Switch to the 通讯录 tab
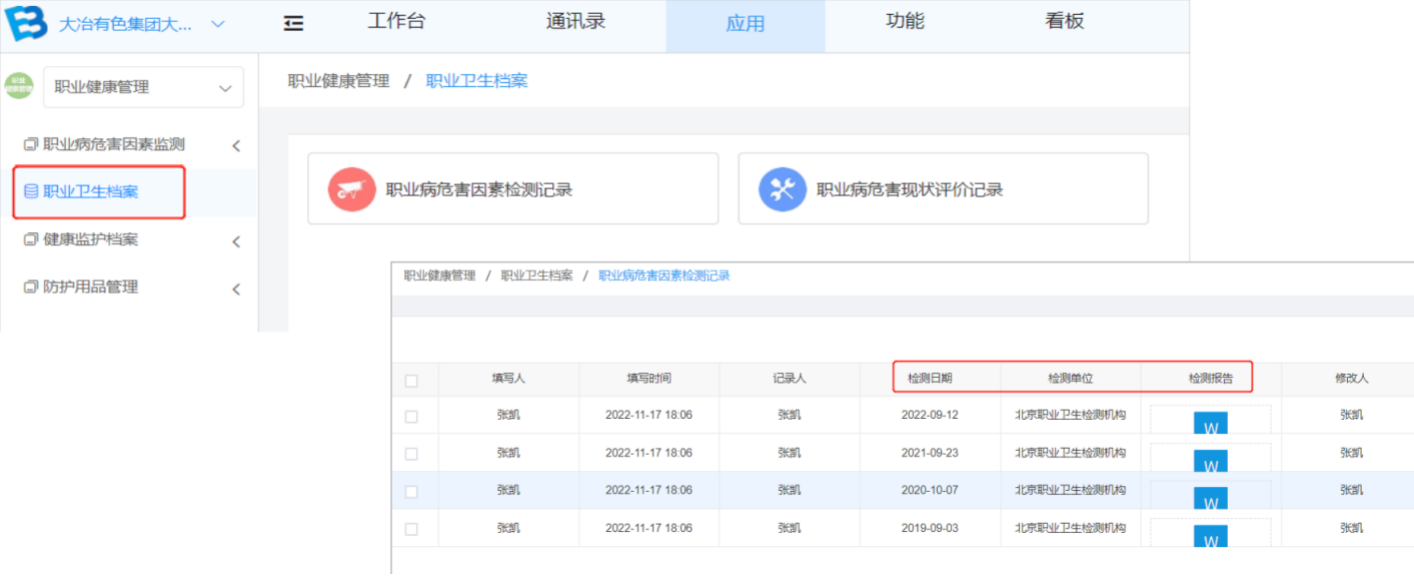The width and height of the screenshot is (1414, 578). (576, 21)
